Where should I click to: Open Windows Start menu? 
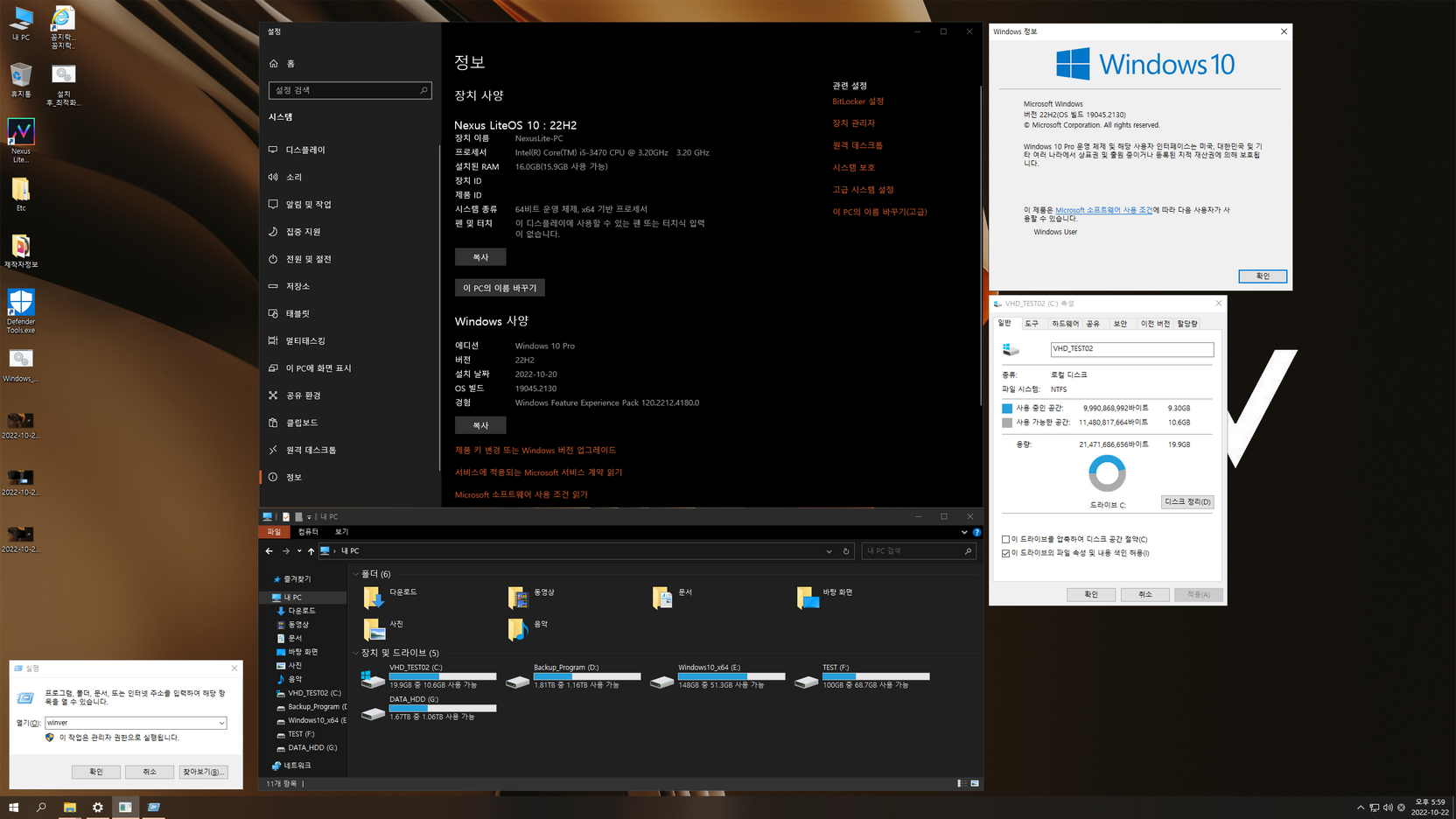point(13,807)
